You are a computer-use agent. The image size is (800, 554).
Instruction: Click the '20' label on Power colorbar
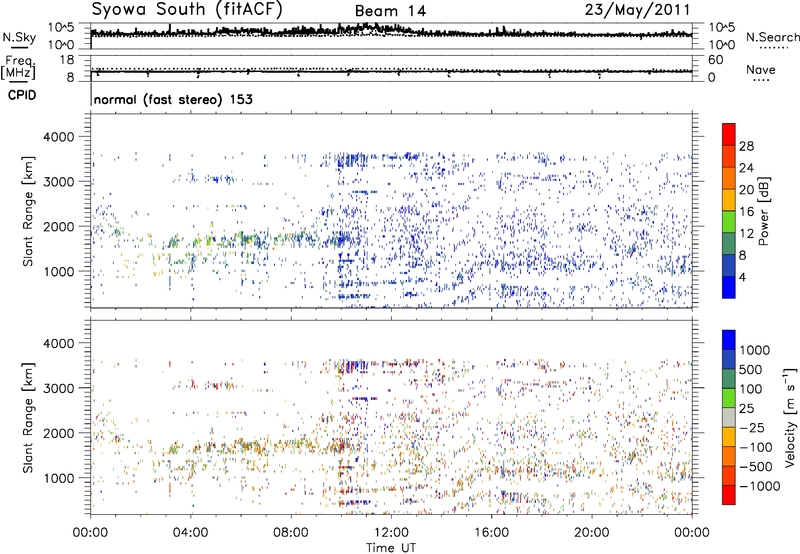coord(746,190)
